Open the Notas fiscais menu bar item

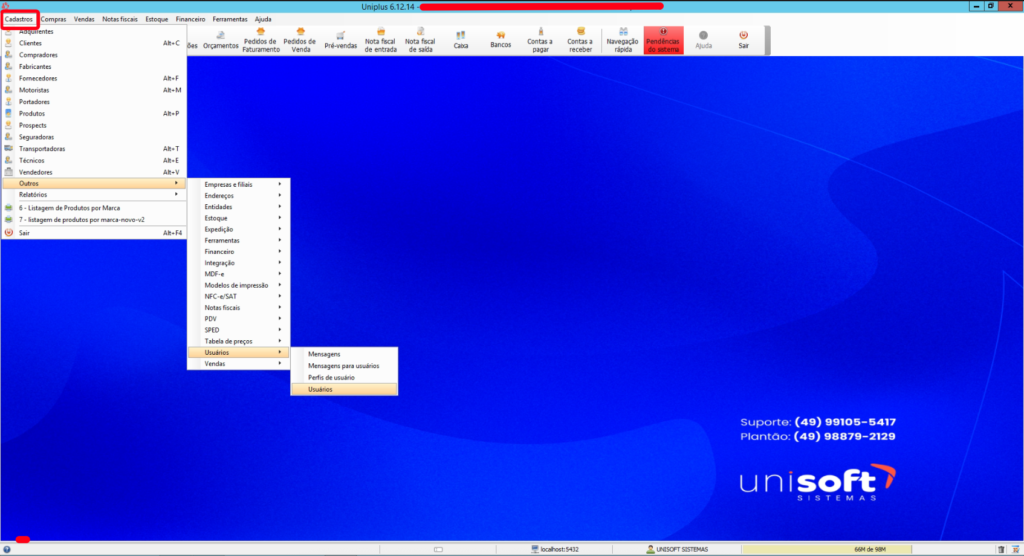(122, 19)
